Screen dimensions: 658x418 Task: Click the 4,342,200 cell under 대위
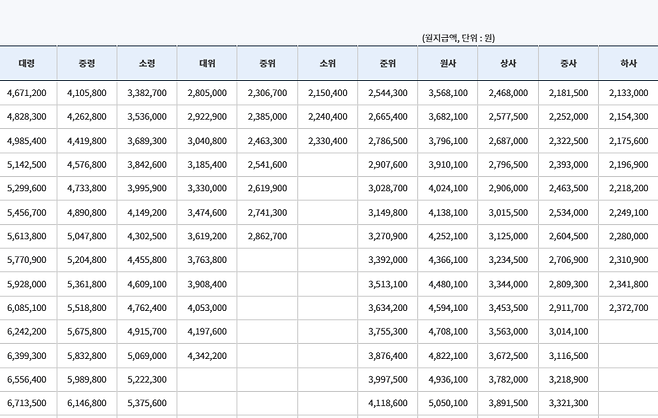pyautogui.click(x=207, y=355)
